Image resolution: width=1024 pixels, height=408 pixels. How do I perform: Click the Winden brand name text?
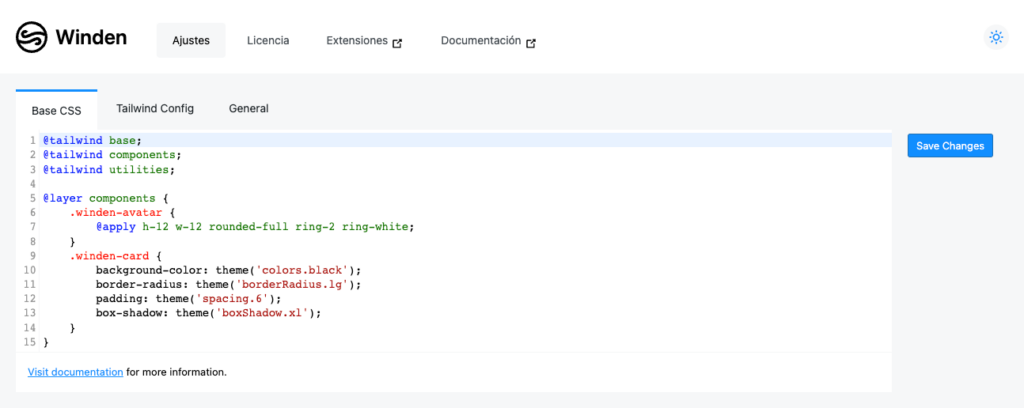(91, 37)
